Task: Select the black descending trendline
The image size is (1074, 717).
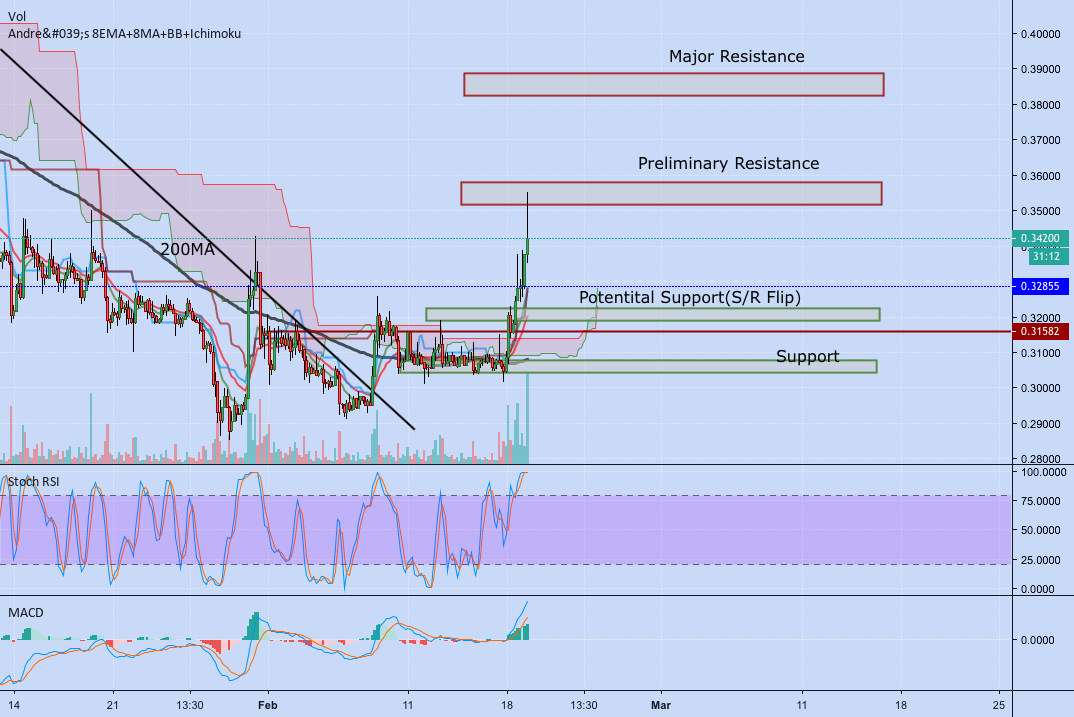Action: pyautogui.click(x=208, y=240)
